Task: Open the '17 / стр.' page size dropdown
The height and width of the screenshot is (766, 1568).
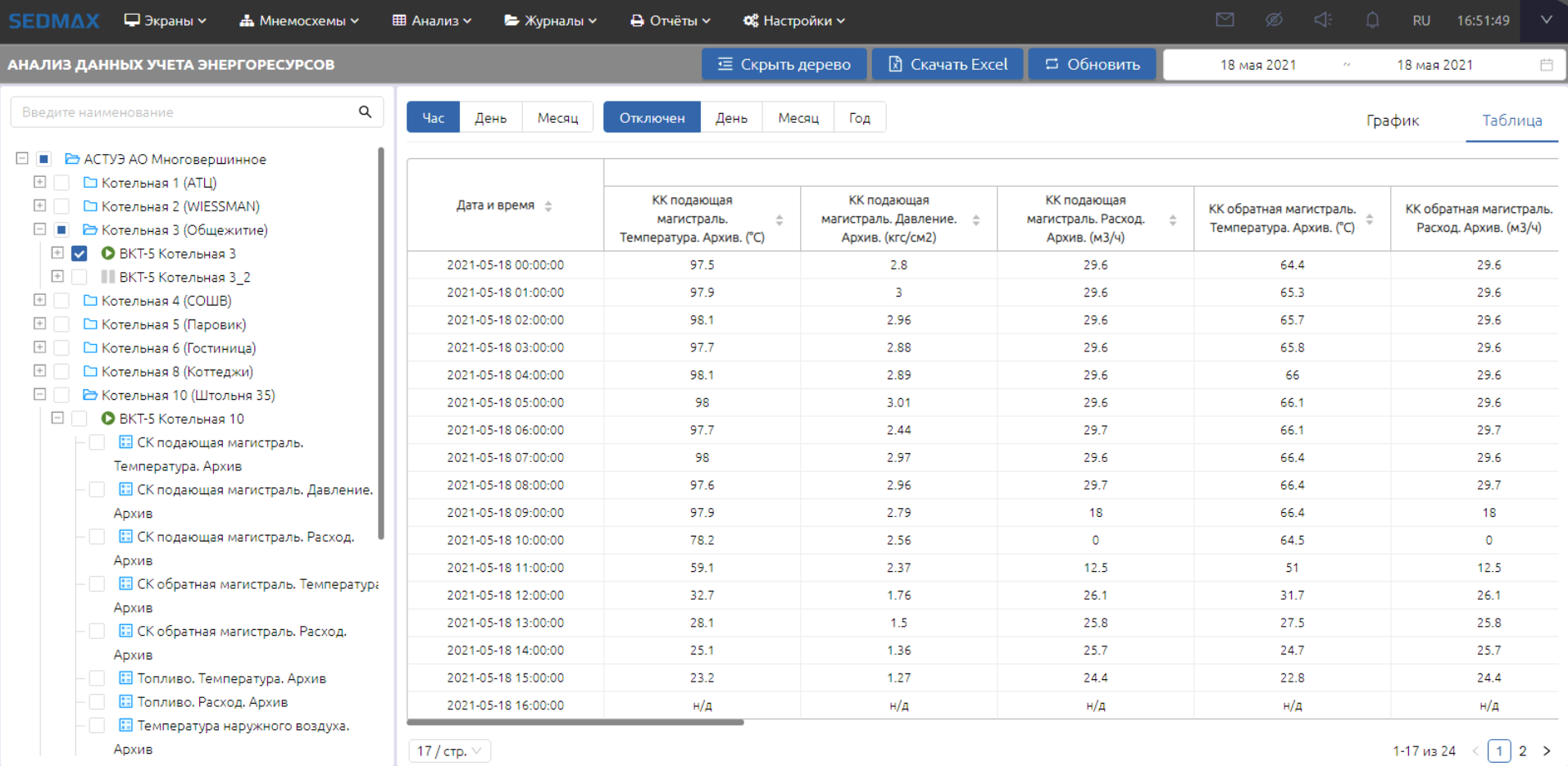Action: (449, 751)
